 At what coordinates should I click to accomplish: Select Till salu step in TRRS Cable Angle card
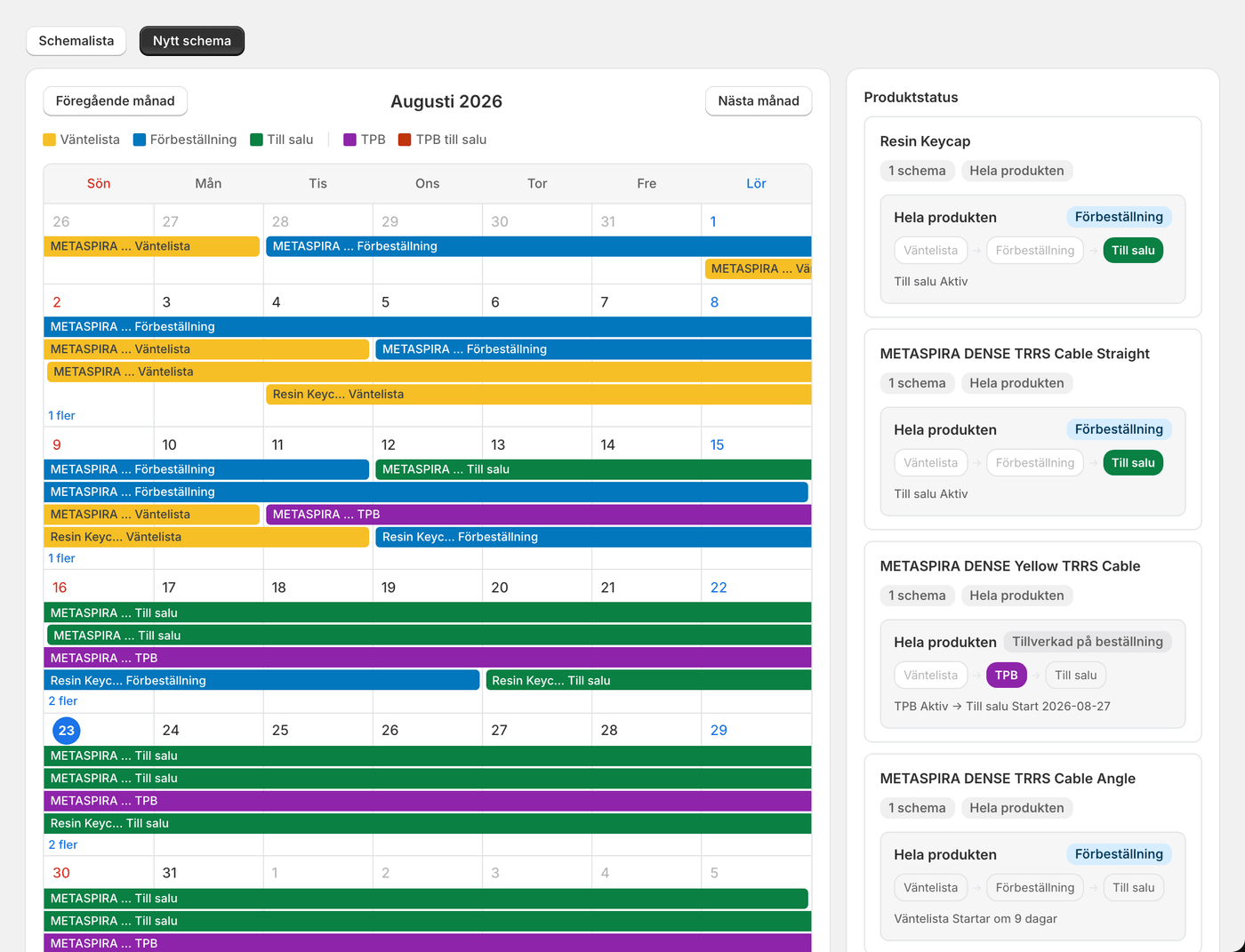[1134, 888]
